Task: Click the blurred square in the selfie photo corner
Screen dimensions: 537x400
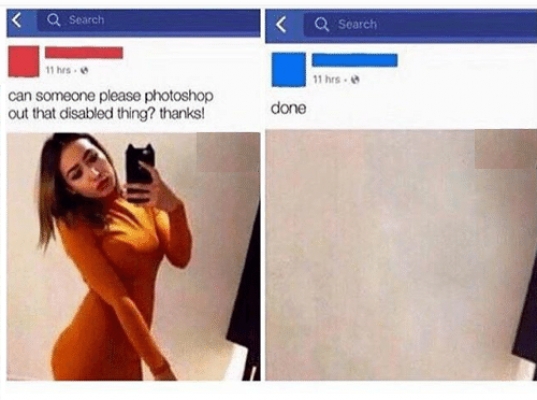Action: click(228, 152)
